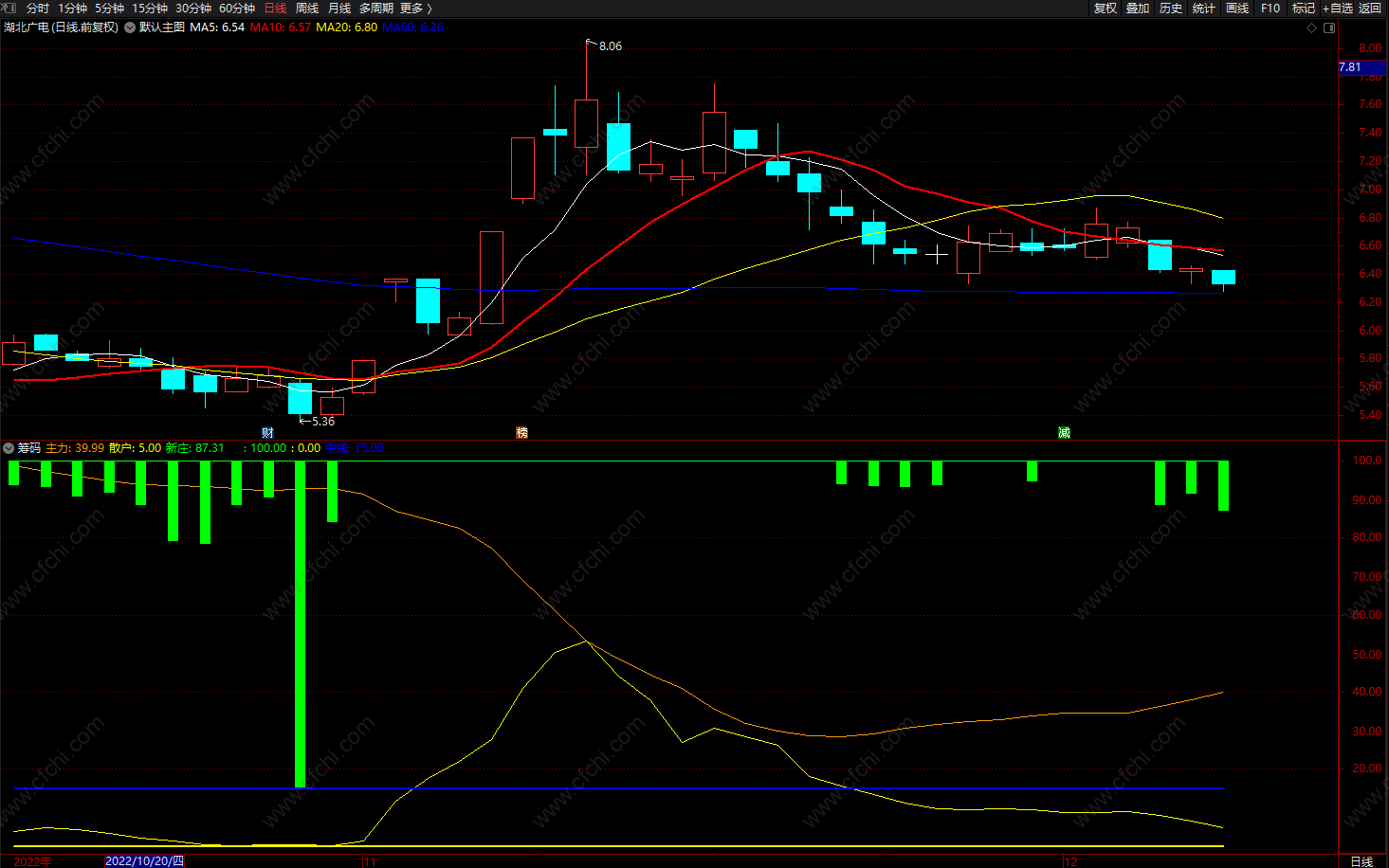Viewport: 1389px width, 868px height.
Task: Click the 标记 mark button
Action: point(1304,9)
